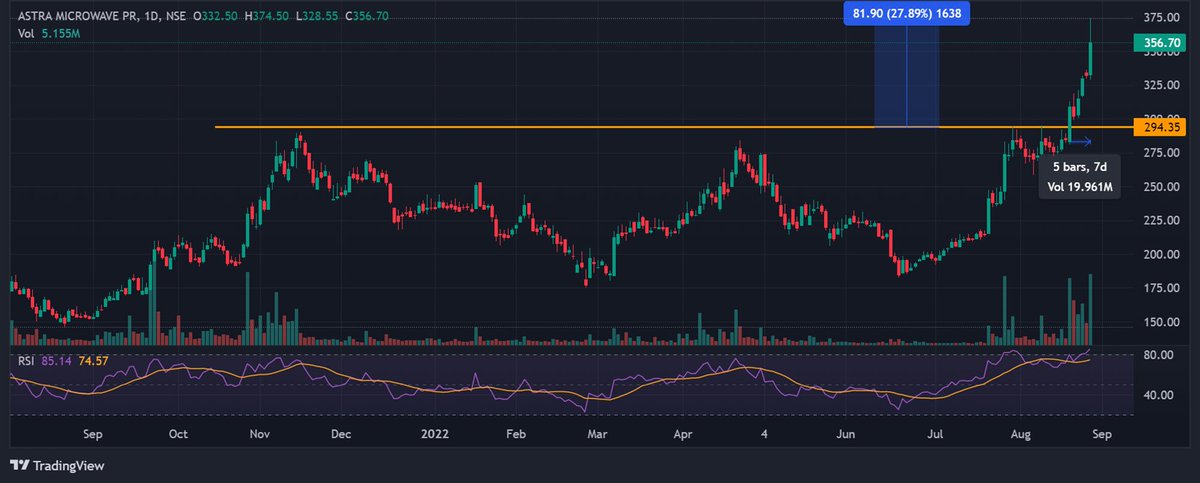Select the Vol 19.961M tooltip text
Image resolution: width=1200 pixels, height=483 pixels.
pyautogui.click(x=1079, y=187)
